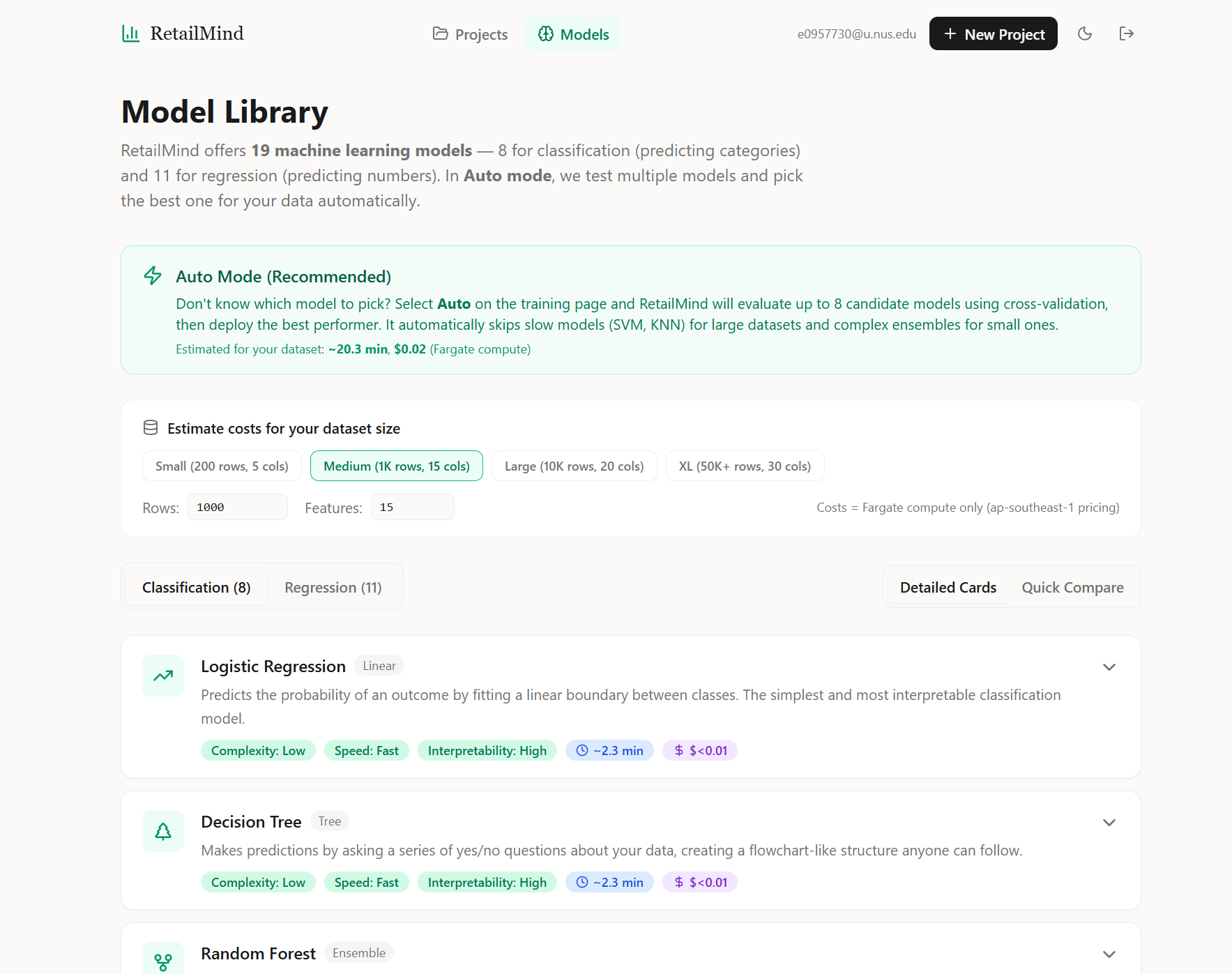Expand the Decision Tree card

pyautogui.click(x=1109, y=823)
